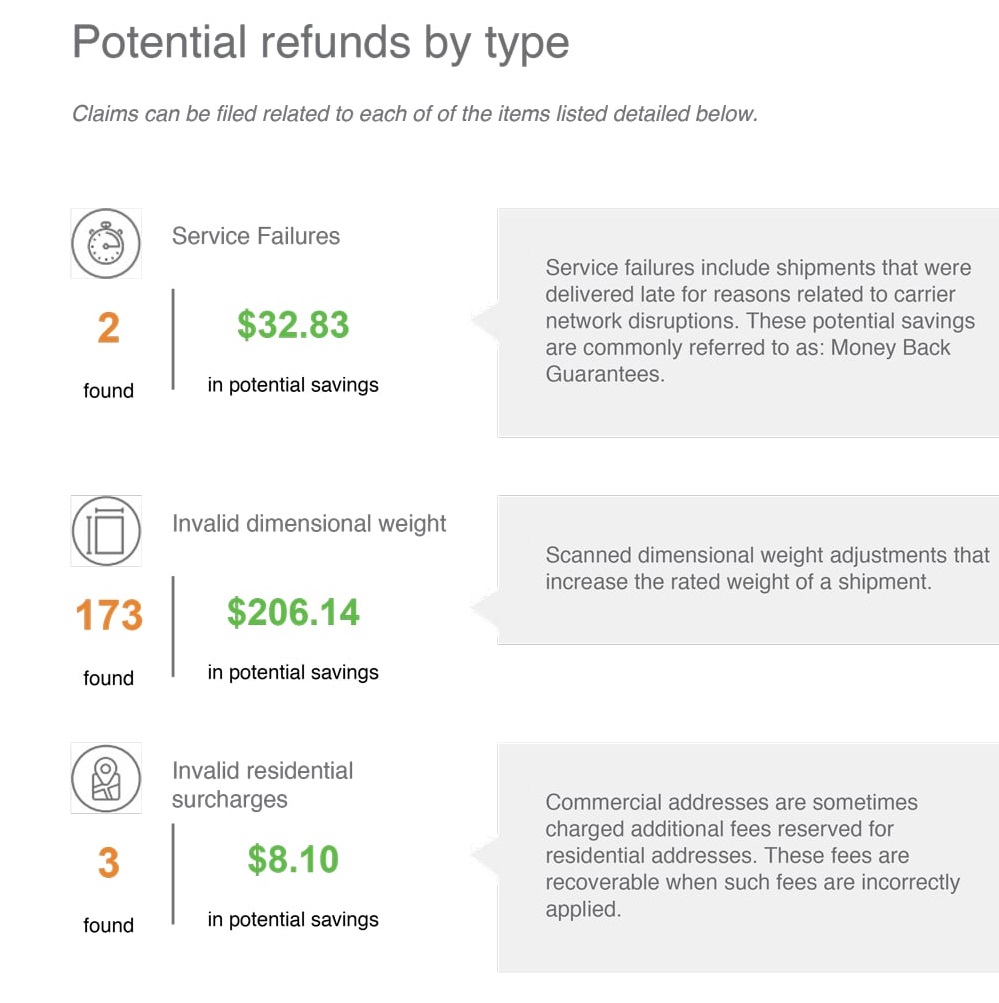Select the orange 2 found count
The image size is (999, 1003).
(x=109, y=328)
